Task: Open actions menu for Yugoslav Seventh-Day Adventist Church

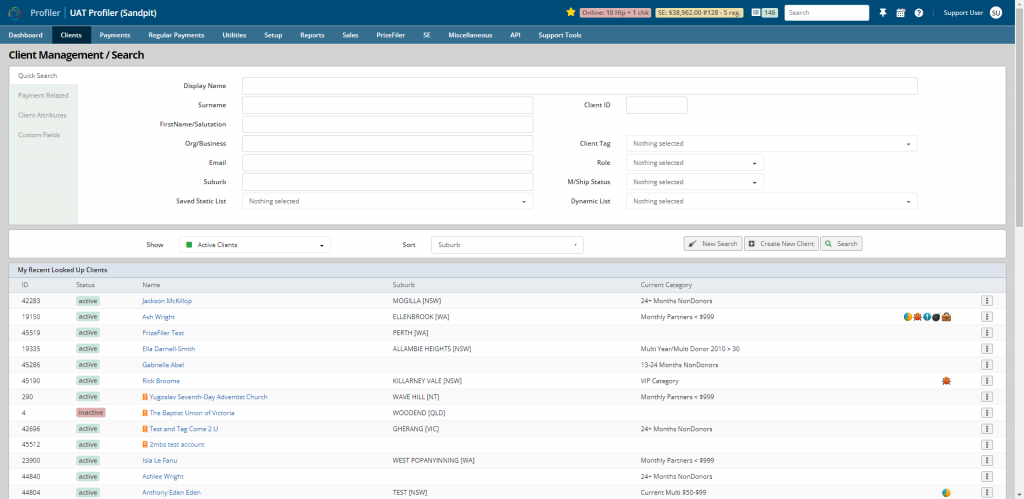Action: (x=987, y=396)
